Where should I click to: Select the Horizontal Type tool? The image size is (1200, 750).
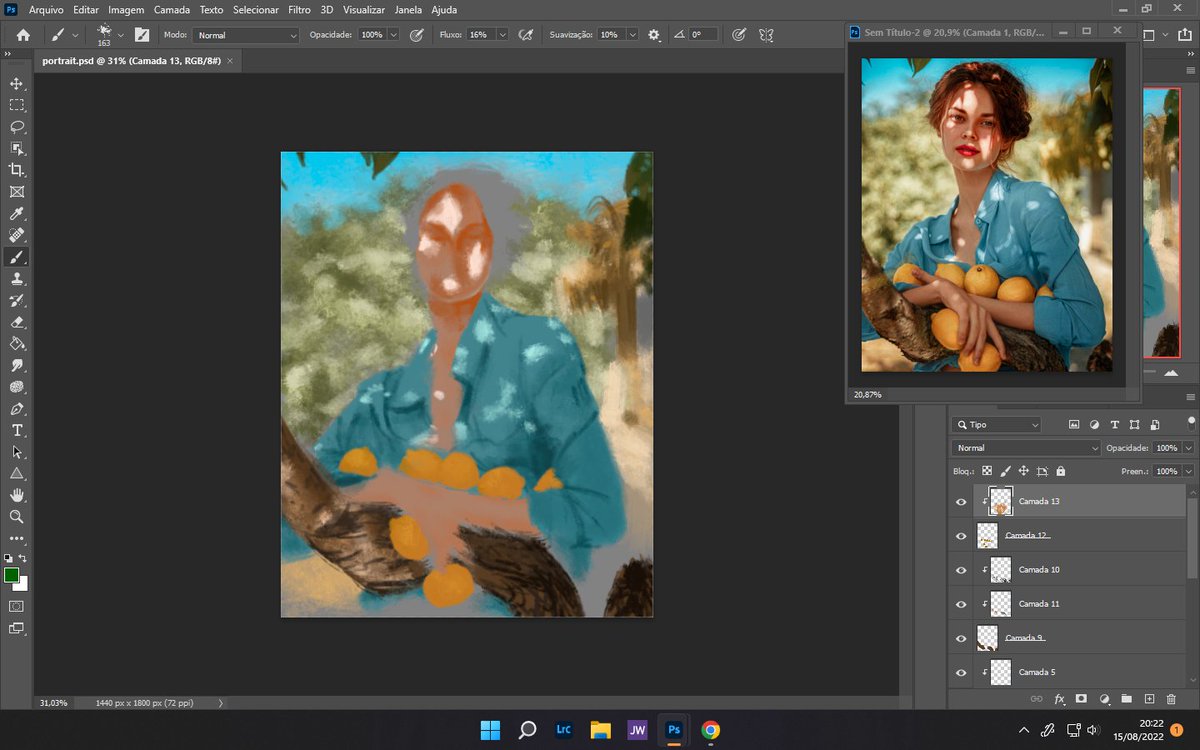point(16,430)
